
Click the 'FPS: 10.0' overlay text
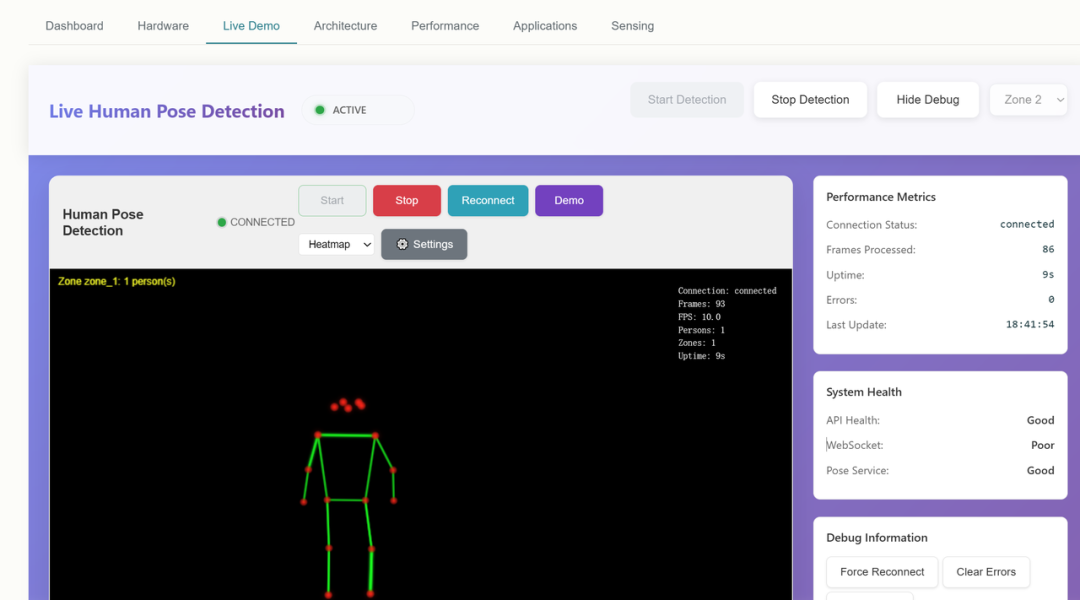click(699, 317)
